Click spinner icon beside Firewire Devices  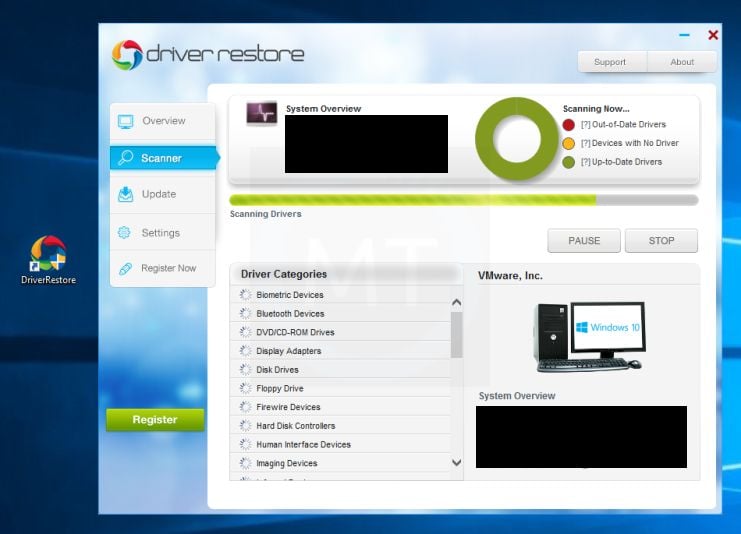point(245,407)
